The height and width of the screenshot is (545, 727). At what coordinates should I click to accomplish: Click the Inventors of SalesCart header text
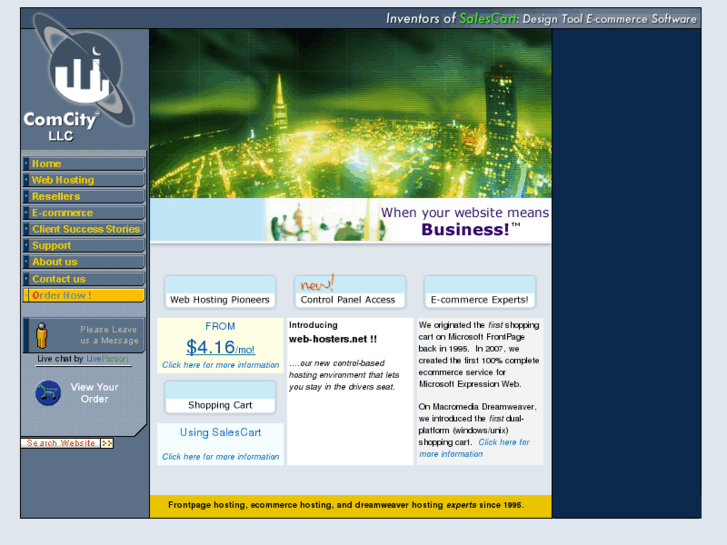(541, 19)
